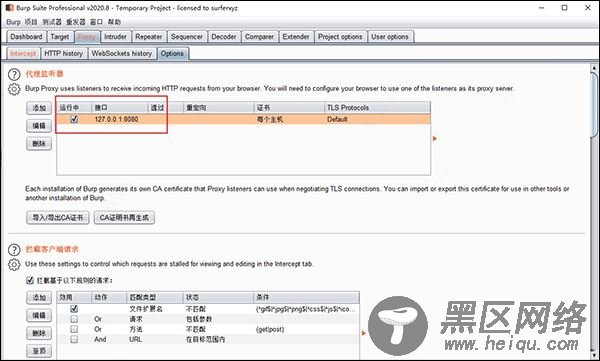Disable the 文件扩展名 rule checkbox
This screenshot has width=600, height=361.
pyautogui.click(x=74, y=308)
